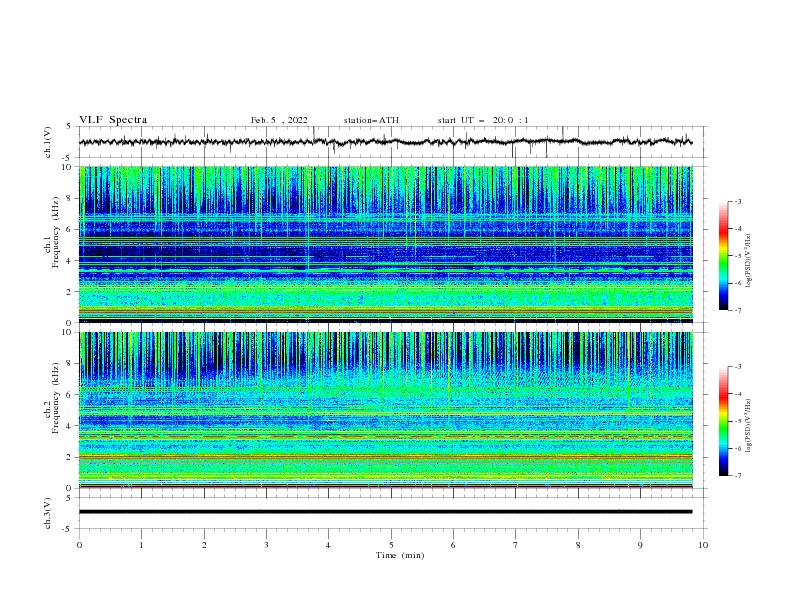Click the "3" tick on the time axis

point(266,545)
